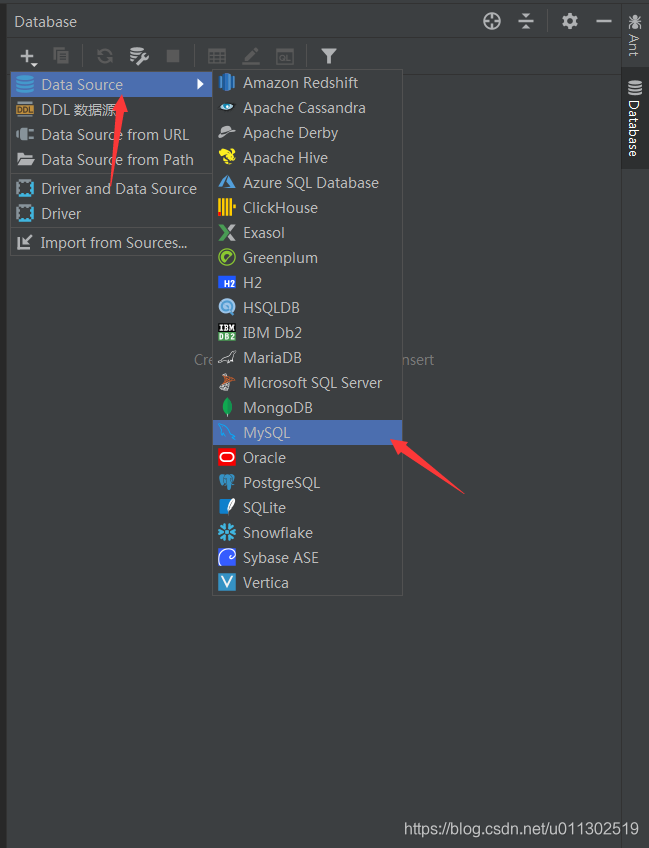Click the Collapse All icon in header
This screenshot has height=848, width=649.
pos(526,22)
